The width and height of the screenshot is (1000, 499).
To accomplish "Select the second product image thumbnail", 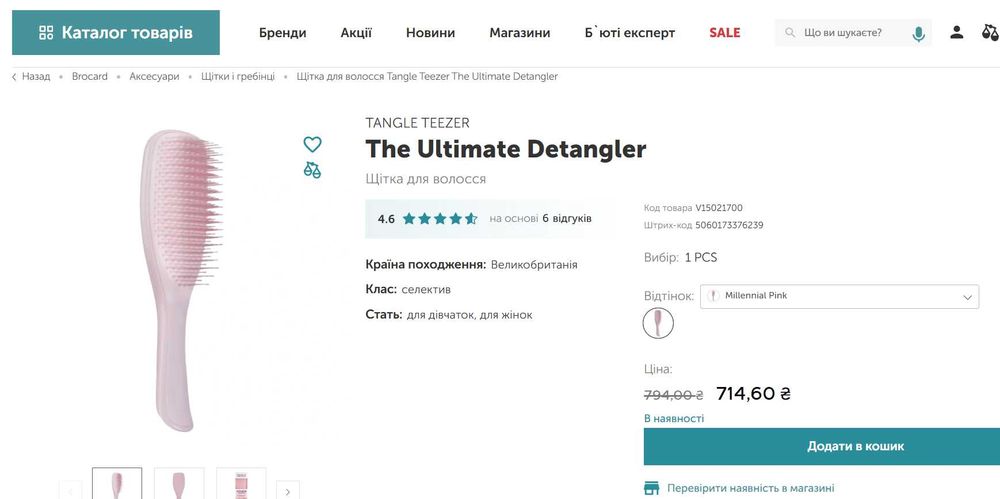I will click(x=179, y=484).
